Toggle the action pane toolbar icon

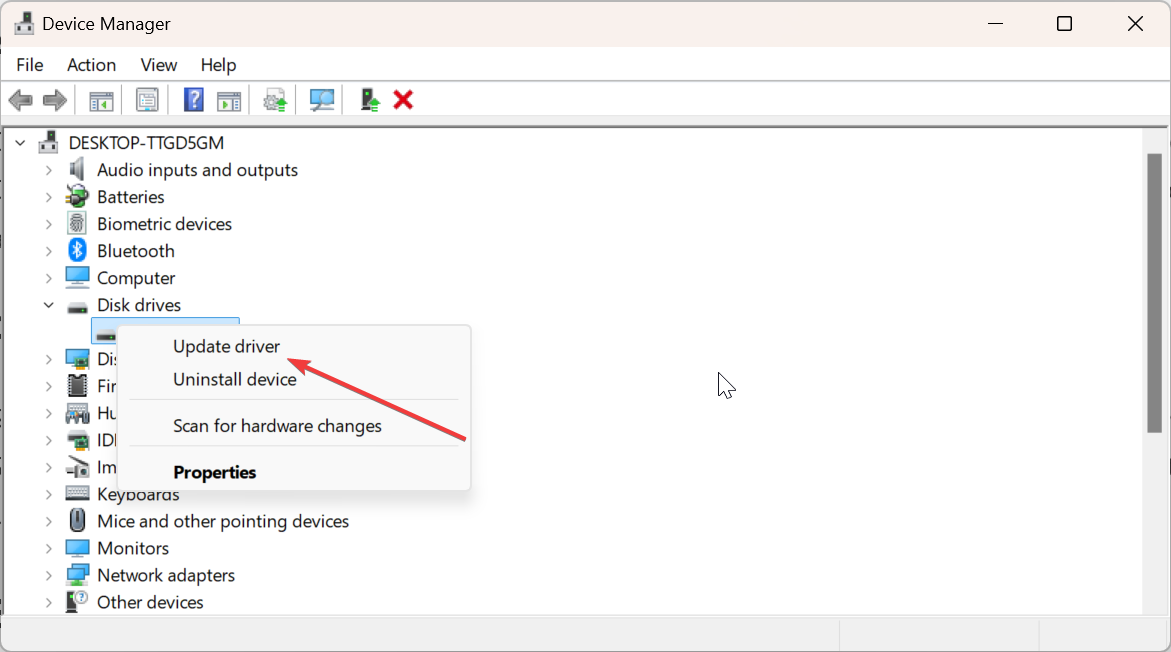[229, 100]
